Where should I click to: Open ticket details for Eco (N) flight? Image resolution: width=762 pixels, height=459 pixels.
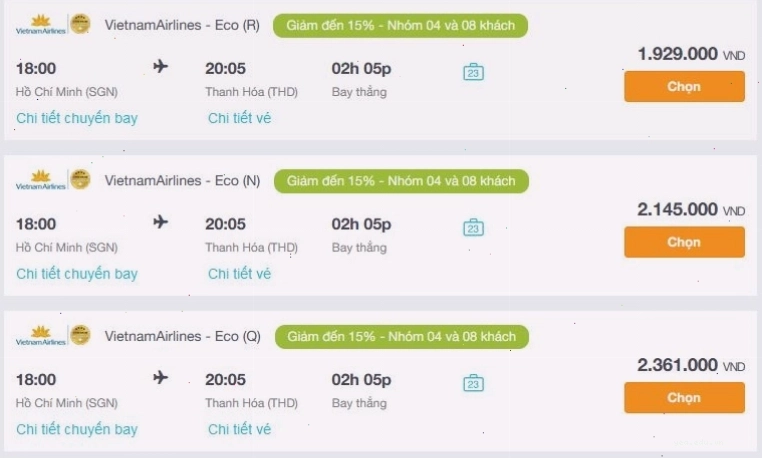coord(240,273)
